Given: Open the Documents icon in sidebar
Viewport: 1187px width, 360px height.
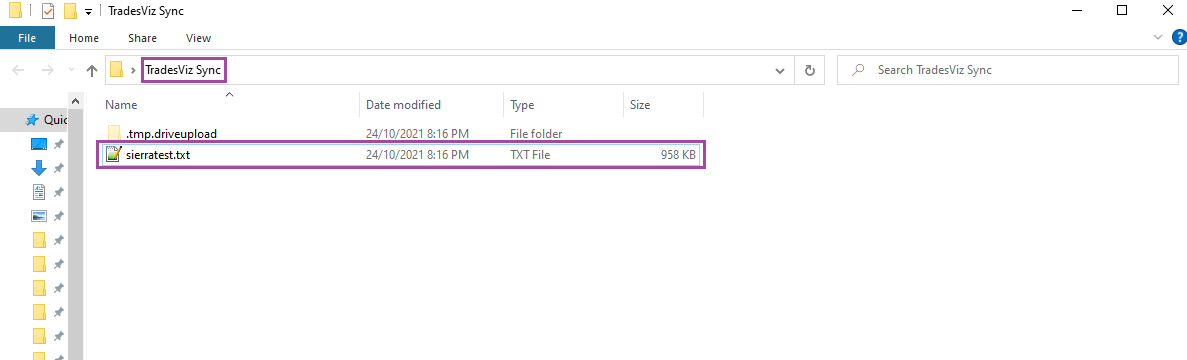Looking at the screenshot, I should pos(39,192).
